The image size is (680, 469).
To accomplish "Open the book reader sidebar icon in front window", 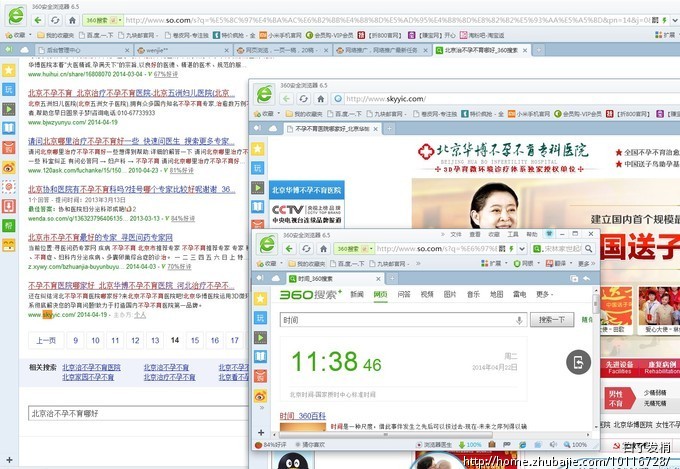I will [260, 357].
